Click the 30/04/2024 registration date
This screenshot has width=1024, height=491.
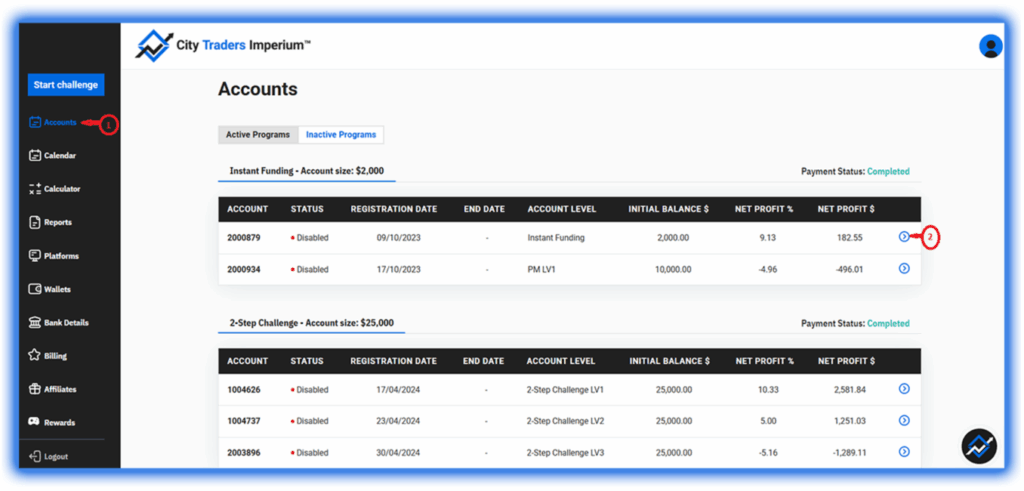(x=398, y=452)
